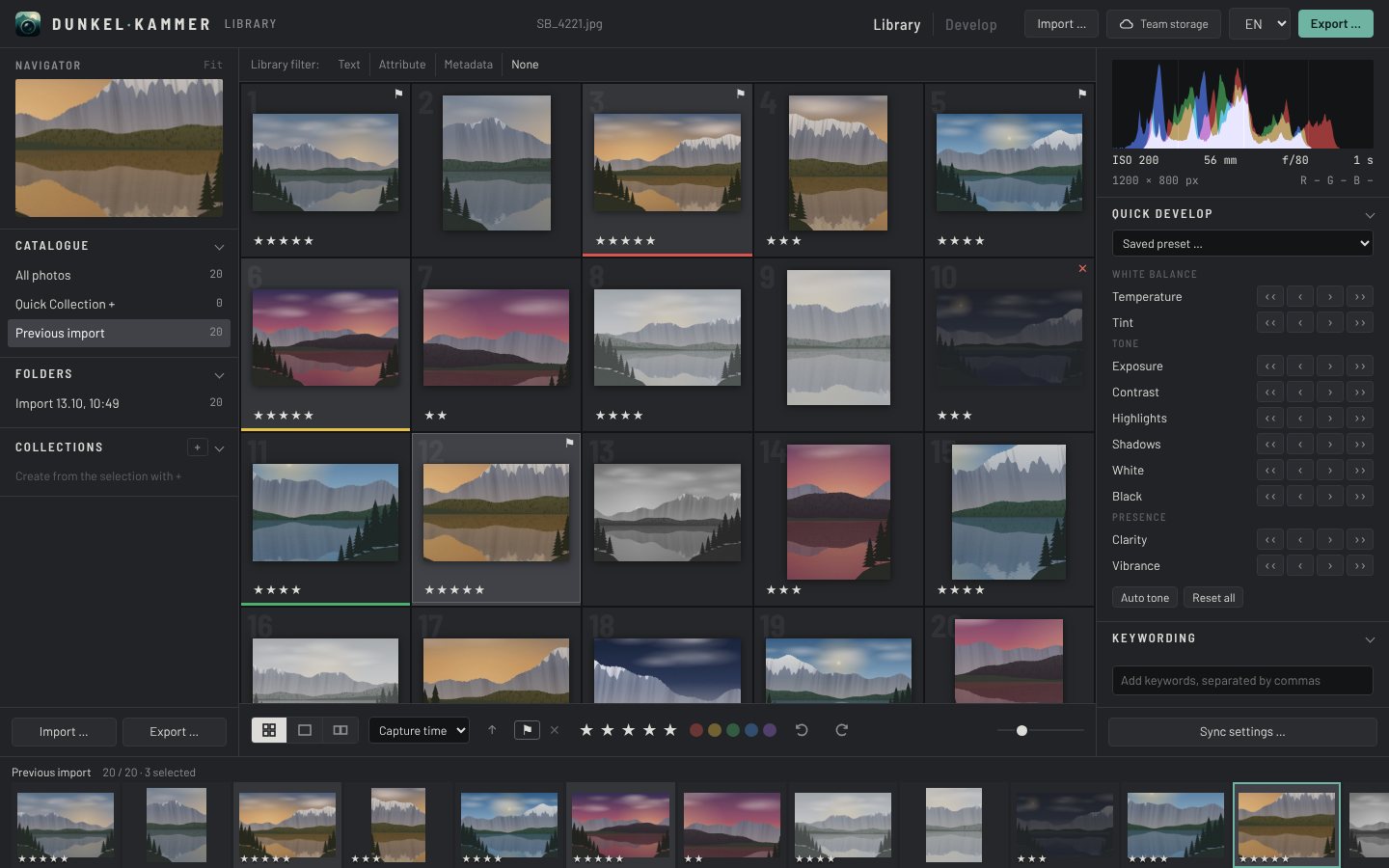This screenshot has width=1389, height=868.
Task: Collapse the Catalogue panel
Action: (x=219, y=247)
